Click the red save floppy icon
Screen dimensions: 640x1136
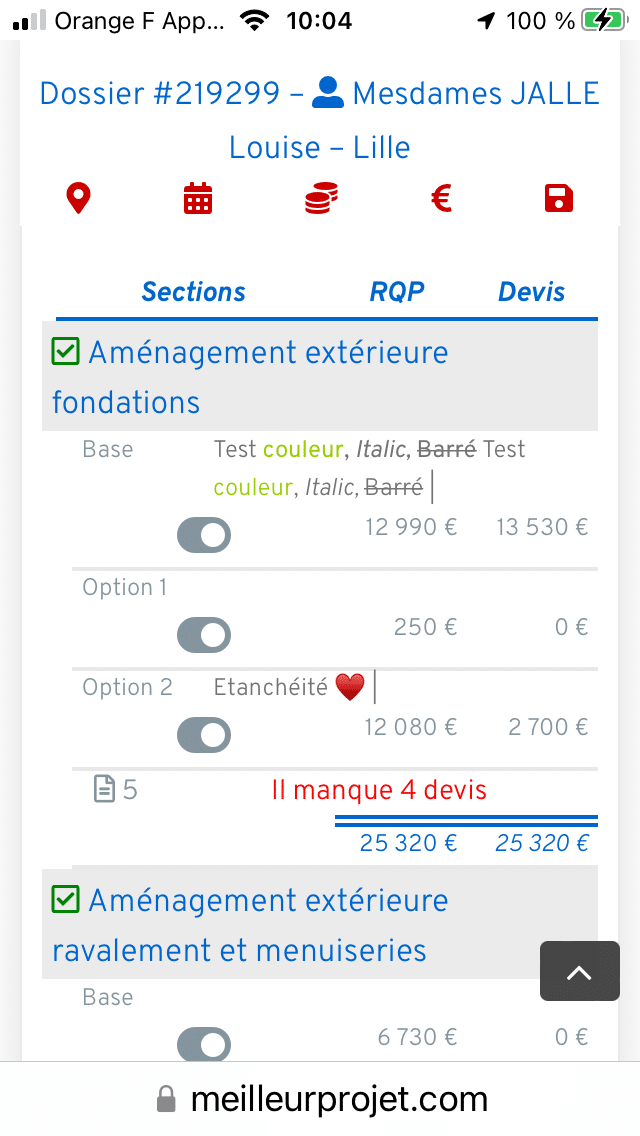pos(559,198)
